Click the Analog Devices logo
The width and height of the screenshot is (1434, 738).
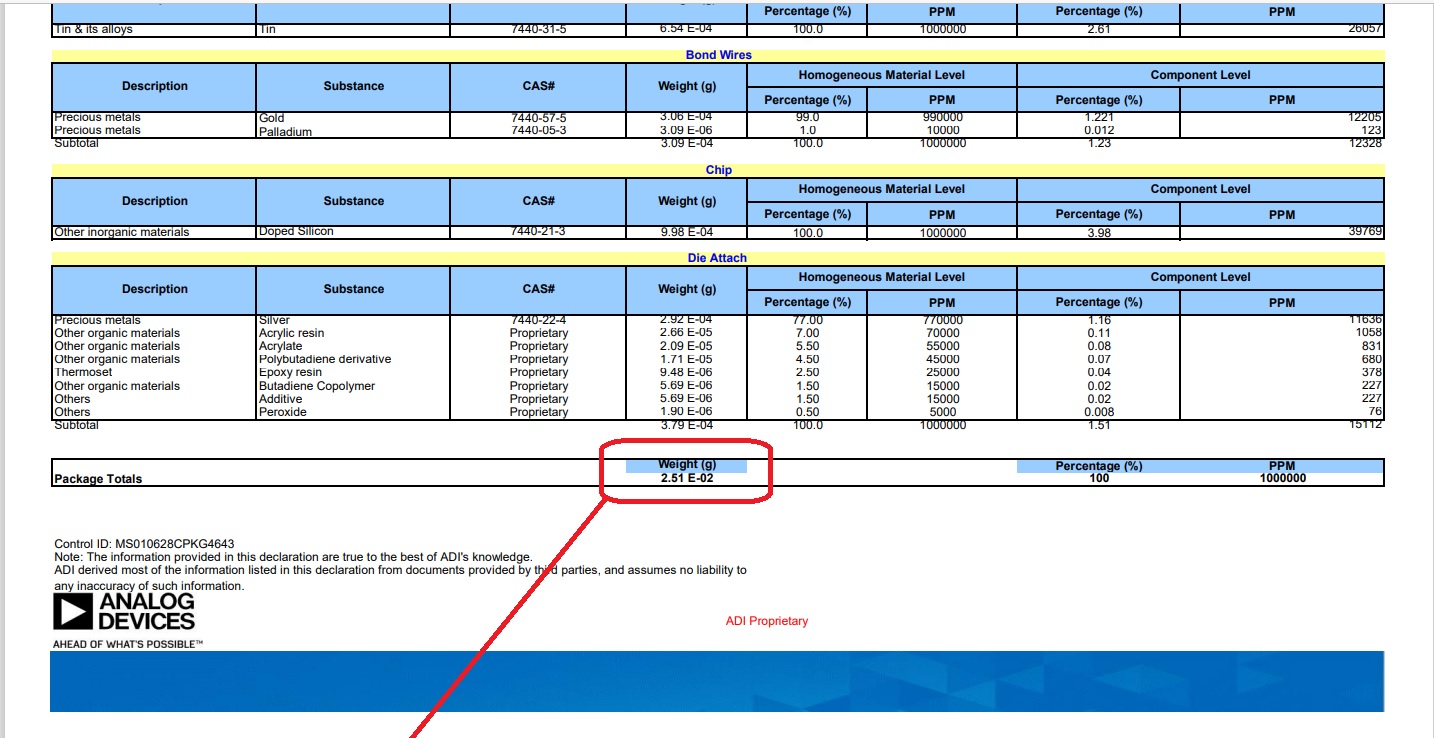coord(124,612)
